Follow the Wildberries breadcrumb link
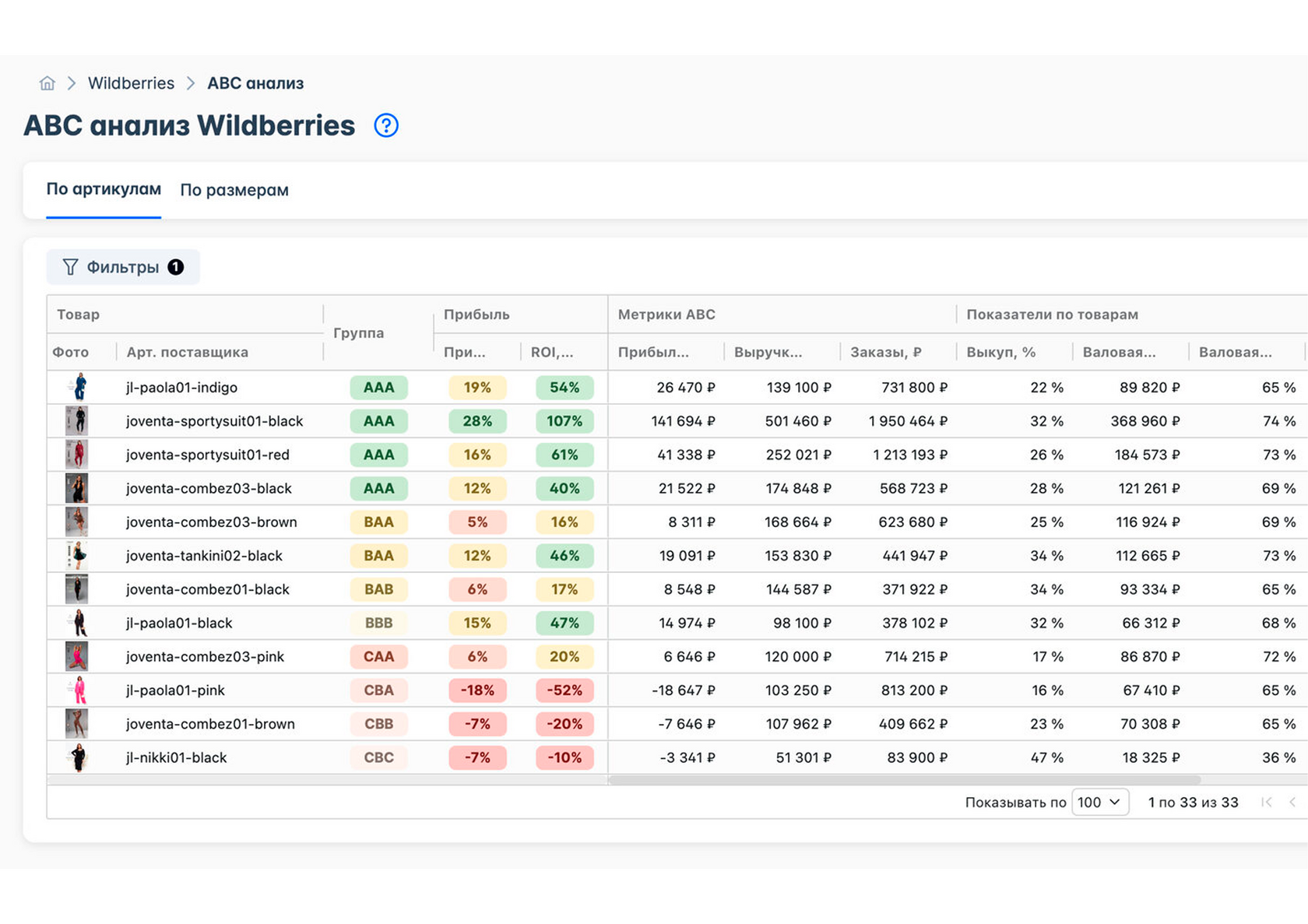Screen dimensions: 1308x924 point(131,83)
